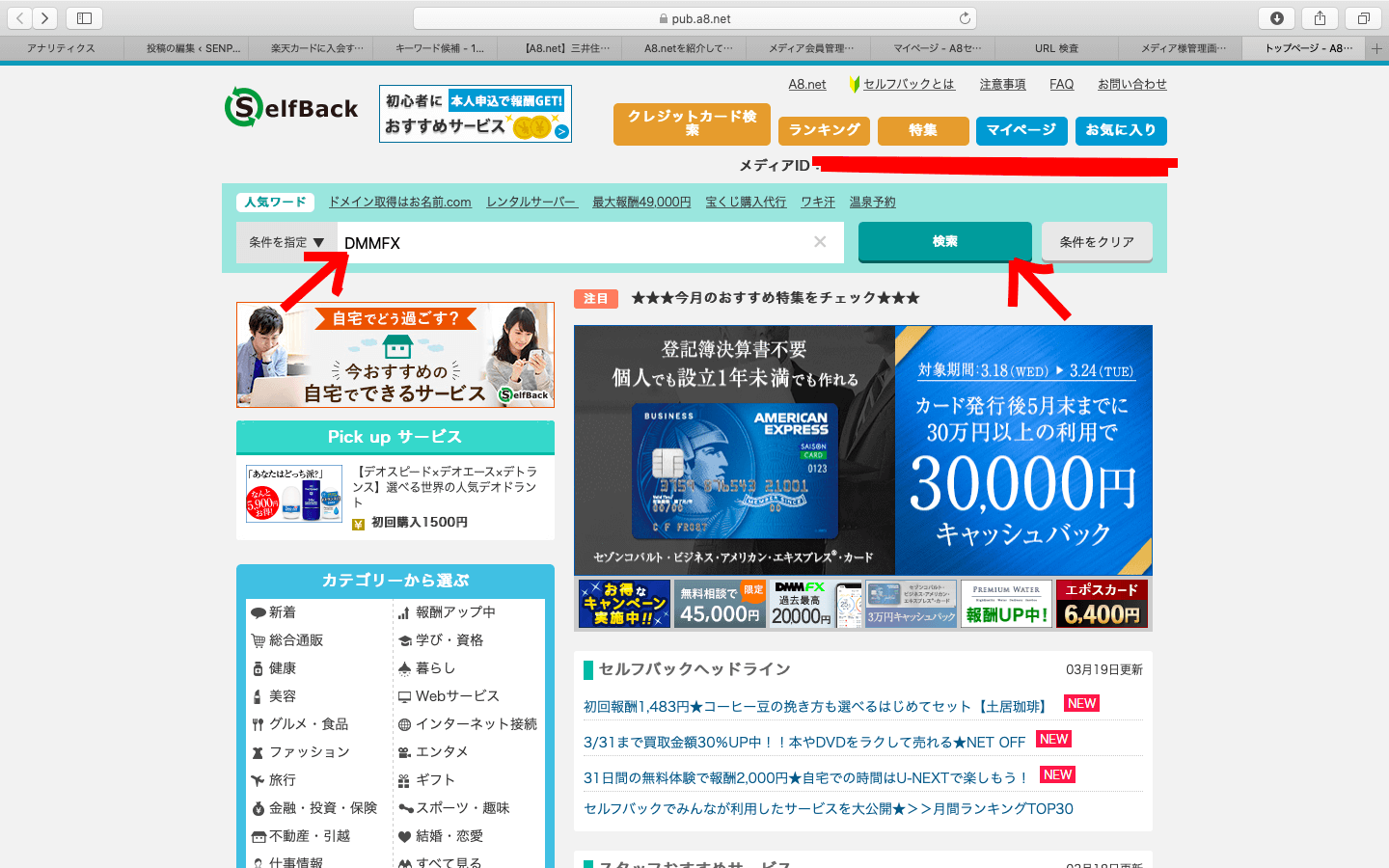Expand the 条件を指定 dropdown
This screenshot has width=1389, height=868.
(286, 242)
